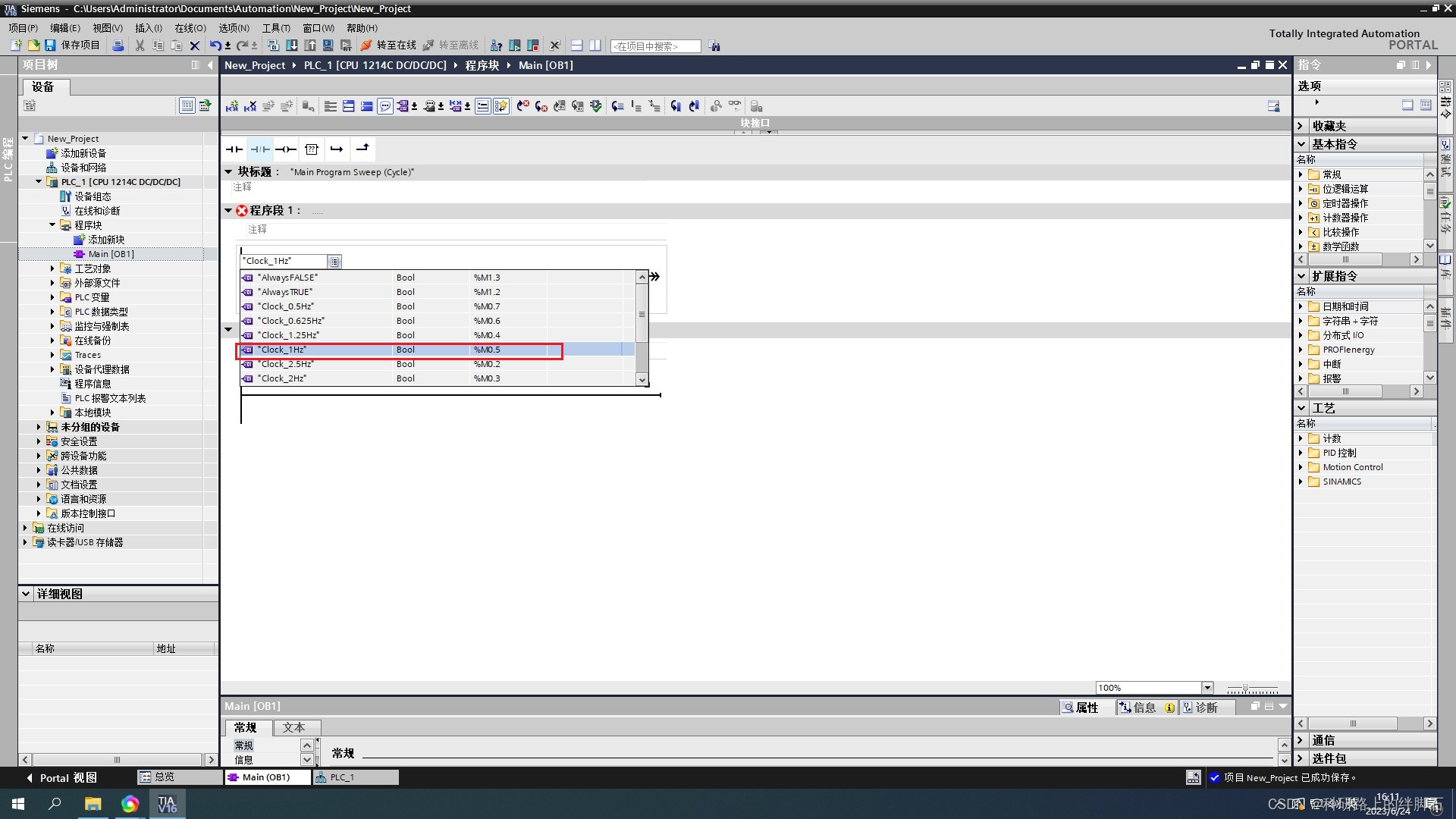The image size is (1456, 819).
Task: Click the 在项目中搜索 search field
Action: click(655, 46)
